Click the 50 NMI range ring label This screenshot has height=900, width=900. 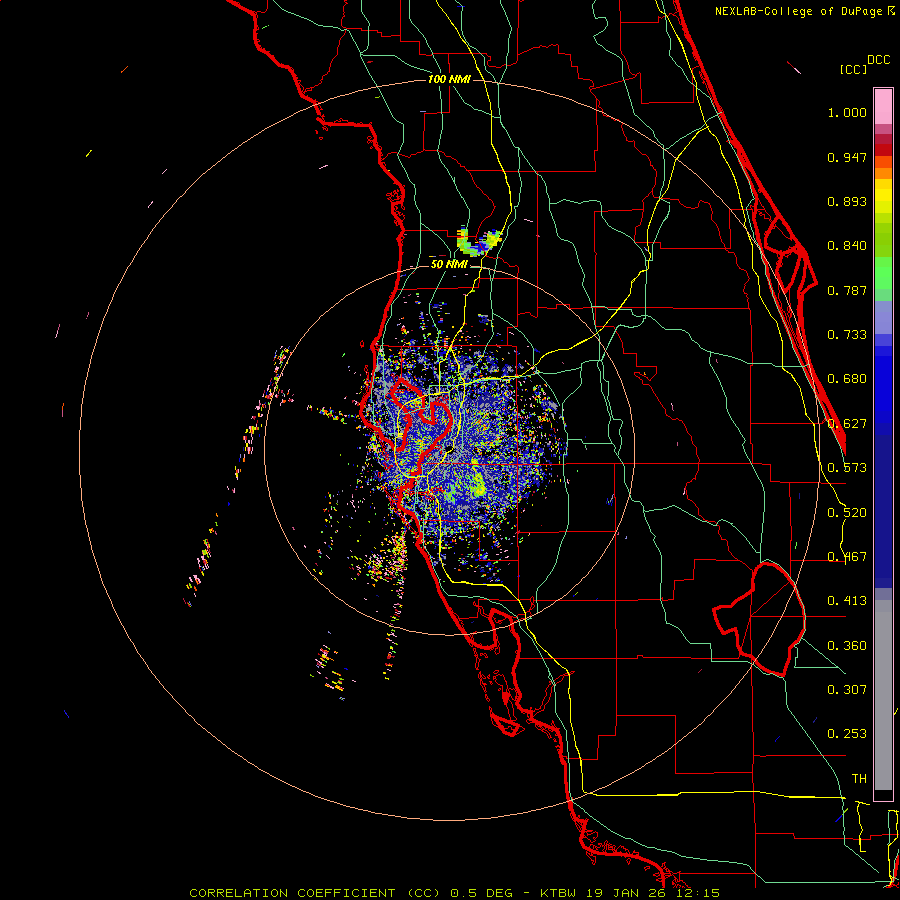[x=449, y=265]
